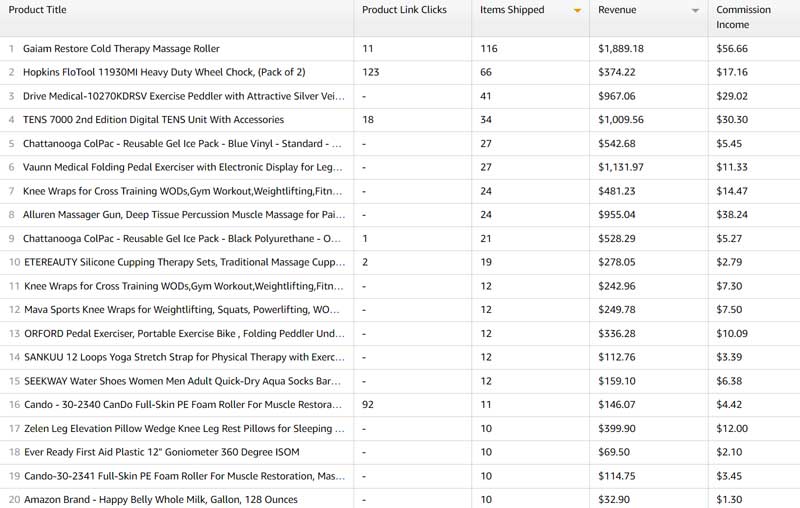This screenshot has width=800, height=508.
Task: Select Cando 30-2340 Foam Roller title
Action: (x=183, y=404)
